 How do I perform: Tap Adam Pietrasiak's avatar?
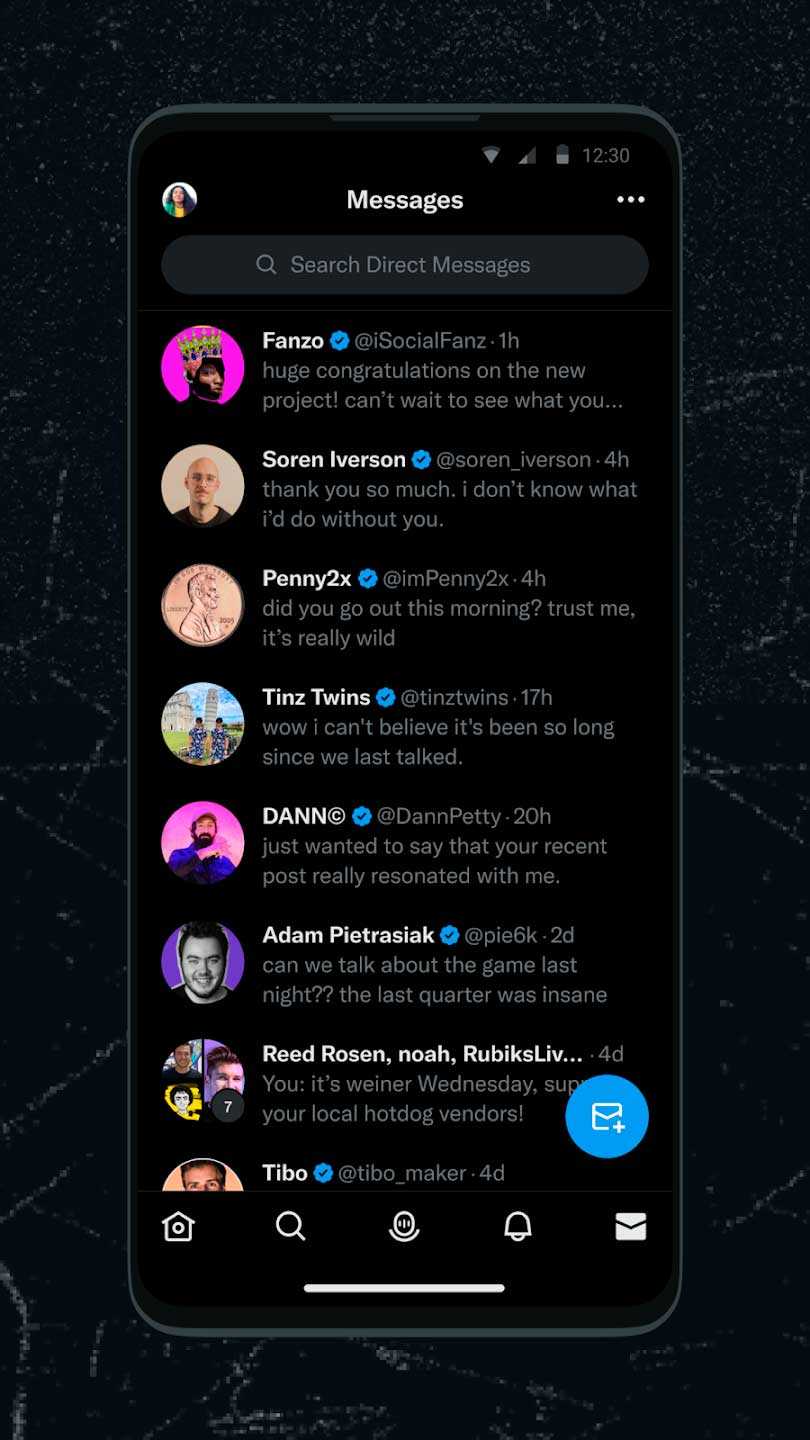tap(203, 962)
